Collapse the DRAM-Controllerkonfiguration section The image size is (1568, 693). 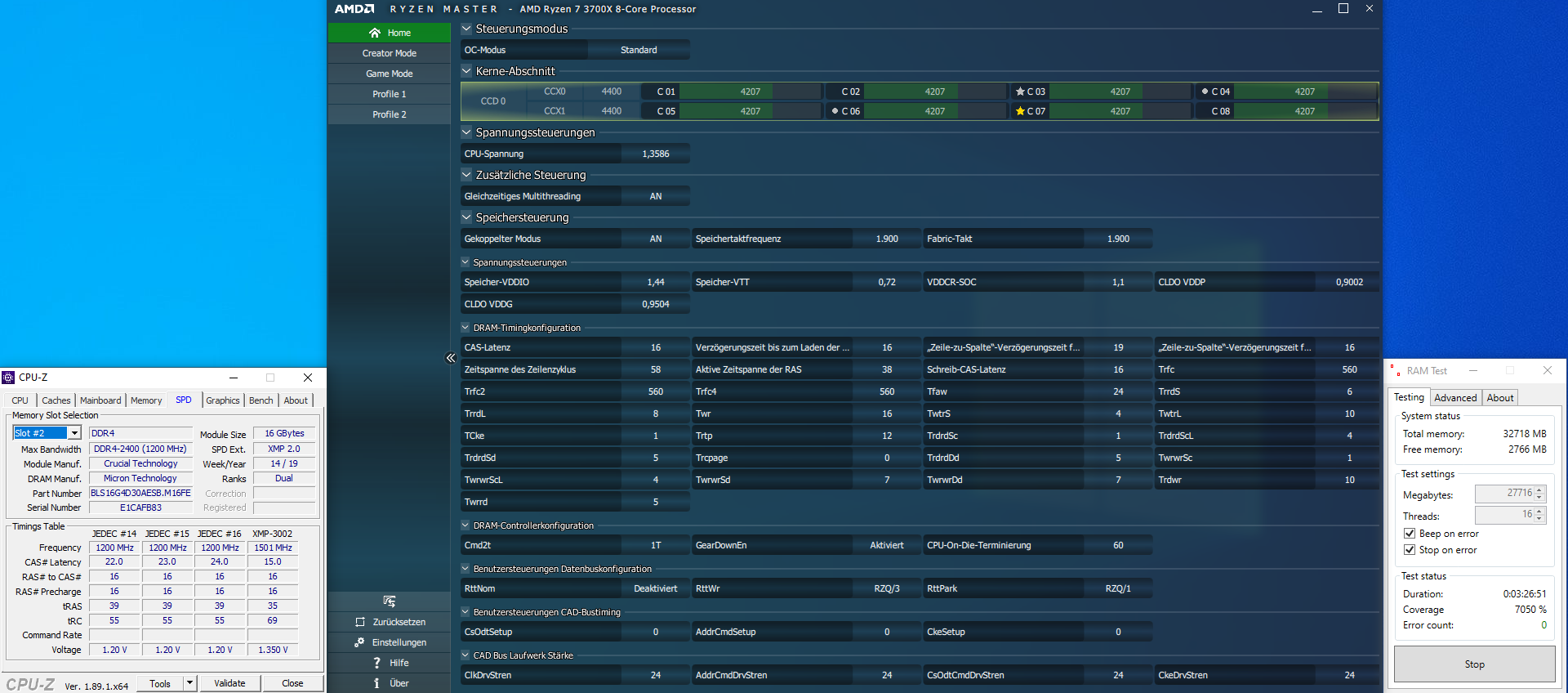click(465, 525)
